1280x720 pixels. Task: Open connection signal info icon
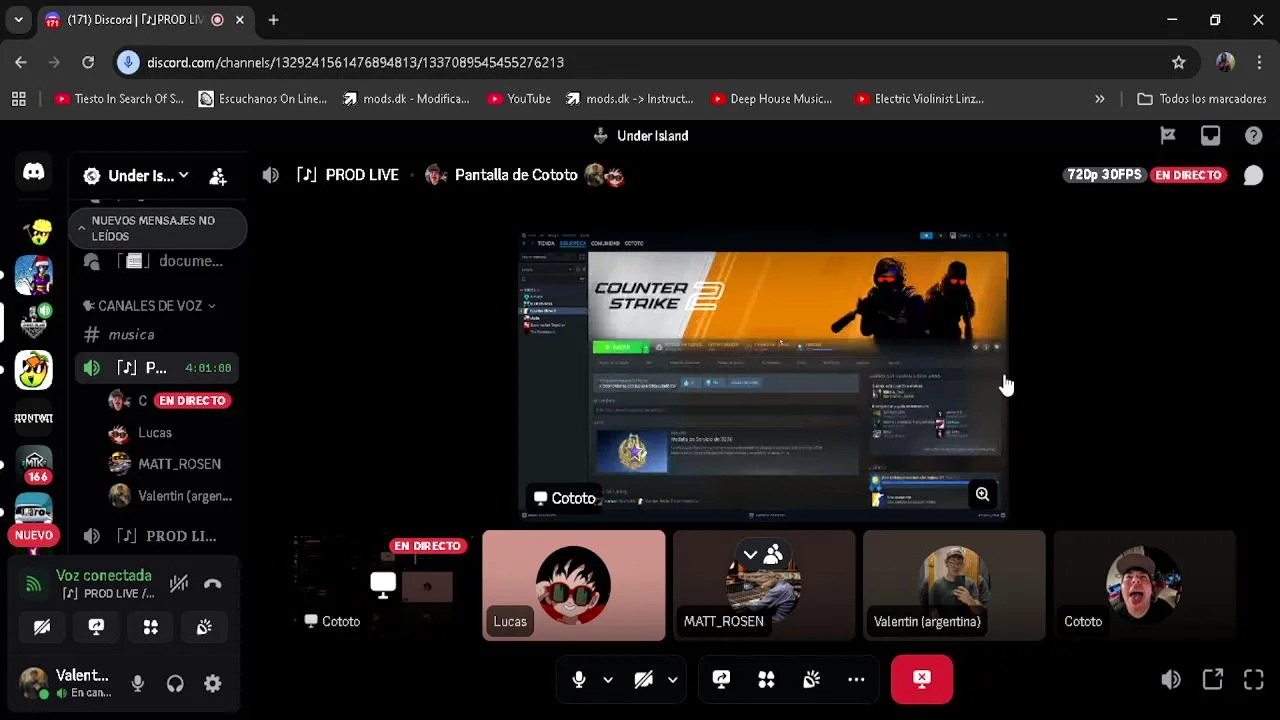pos(33,584)
